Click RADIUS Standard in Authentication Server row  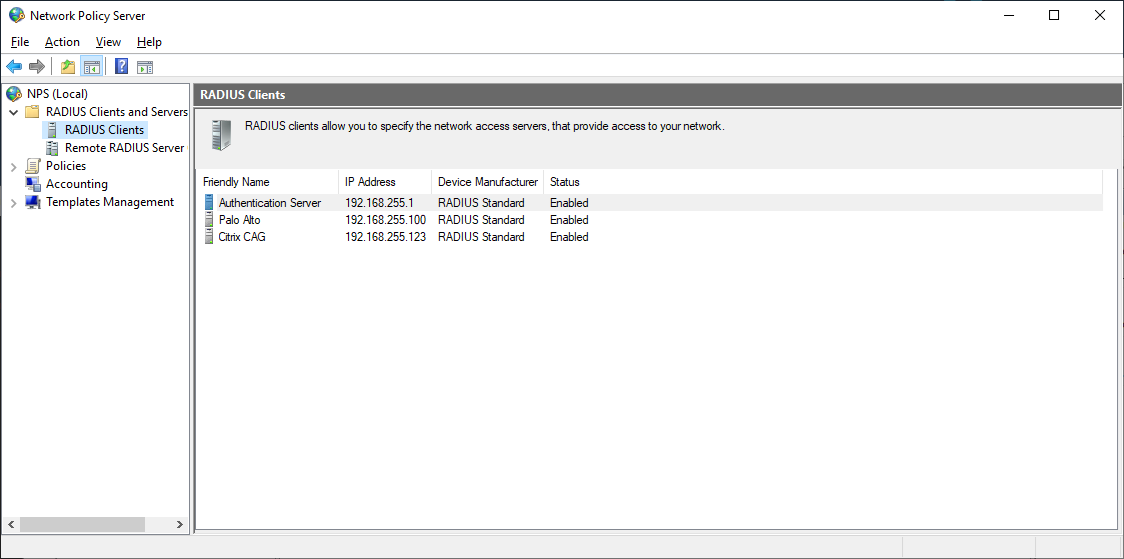coord(481,203)
